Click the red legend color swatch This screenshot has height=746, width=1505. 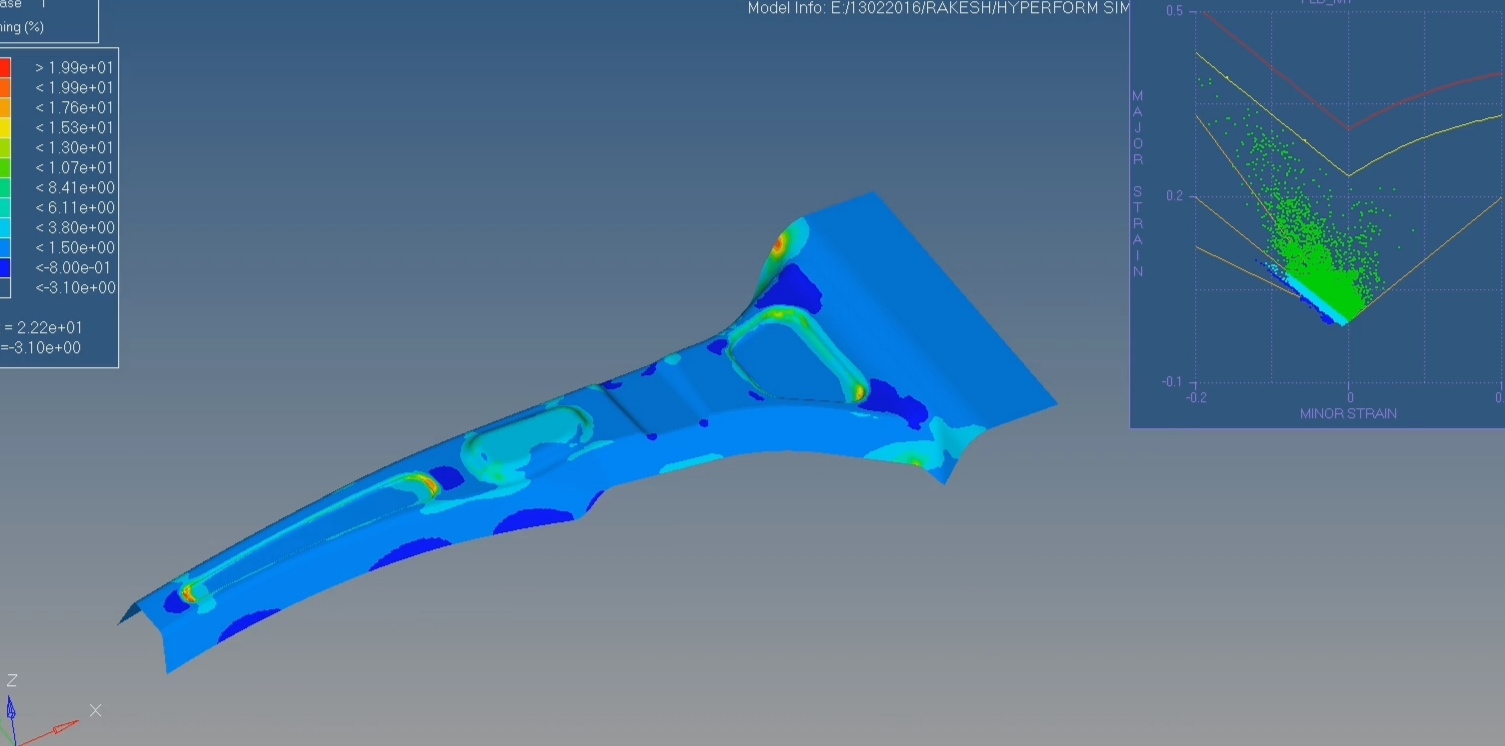(x=4, y=68)
